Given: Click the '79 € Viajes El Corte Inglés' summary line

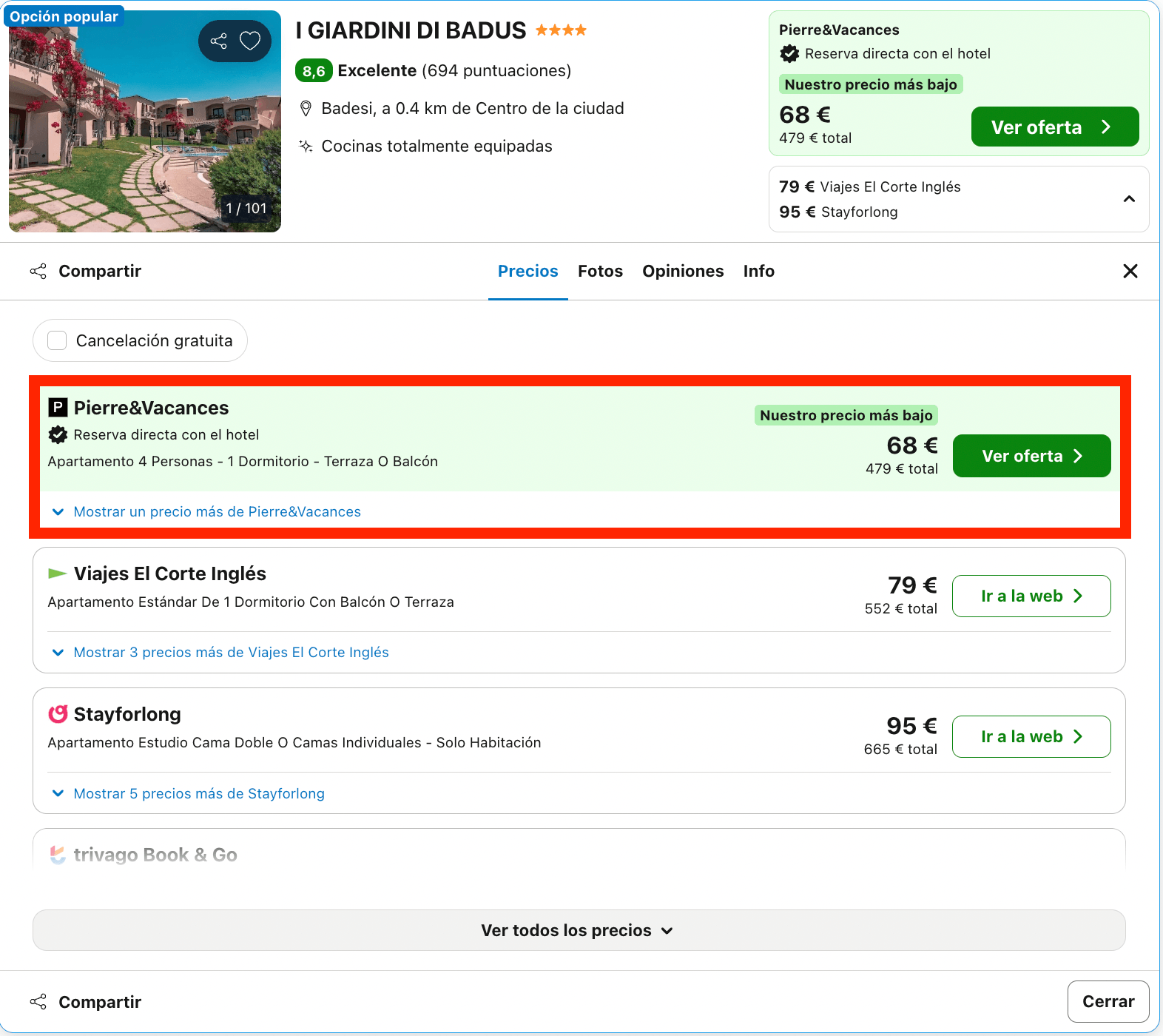Looking at the screenshot, I should tap(869, 186).
